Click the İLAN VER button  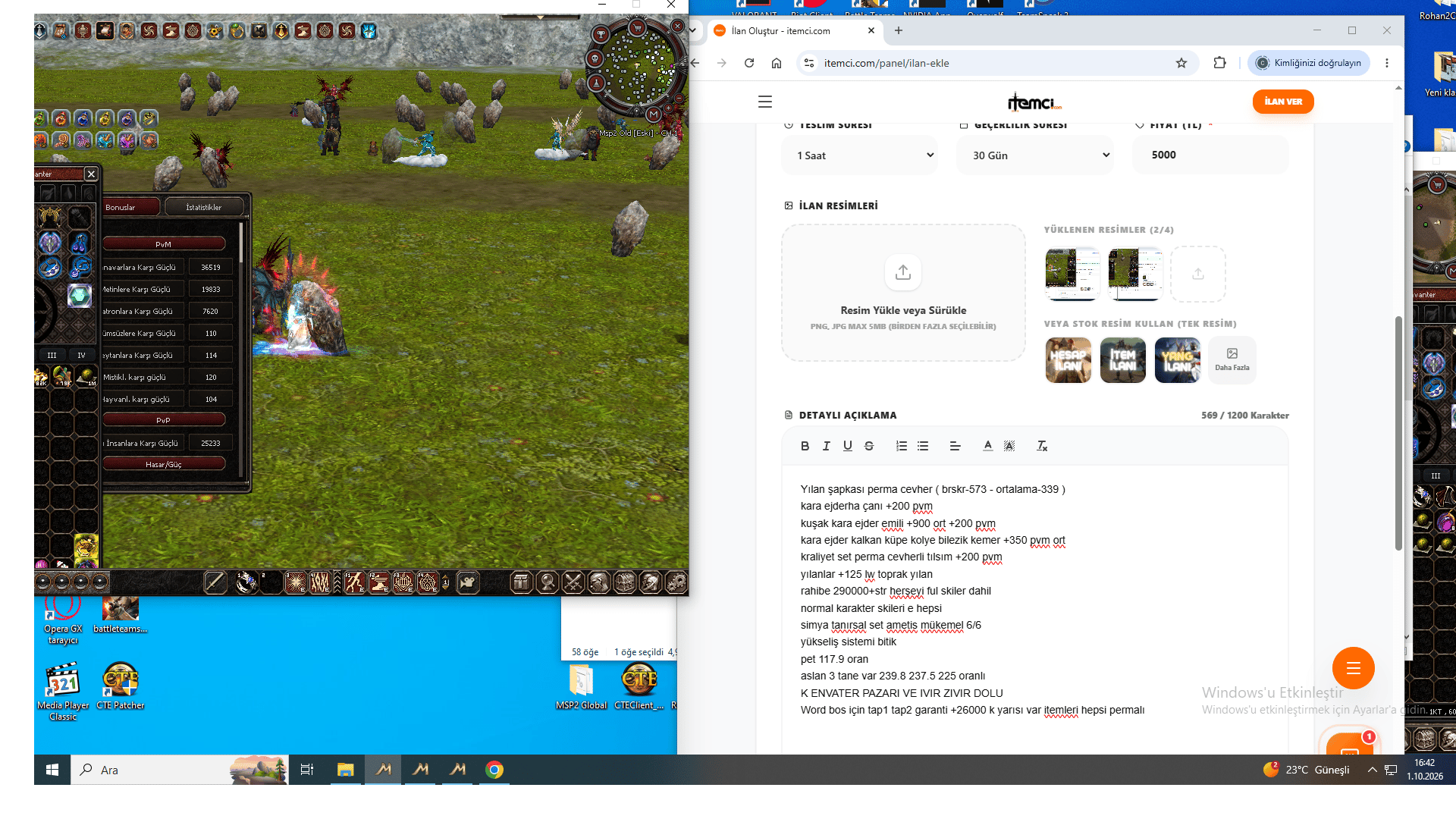coord(1283,102)
